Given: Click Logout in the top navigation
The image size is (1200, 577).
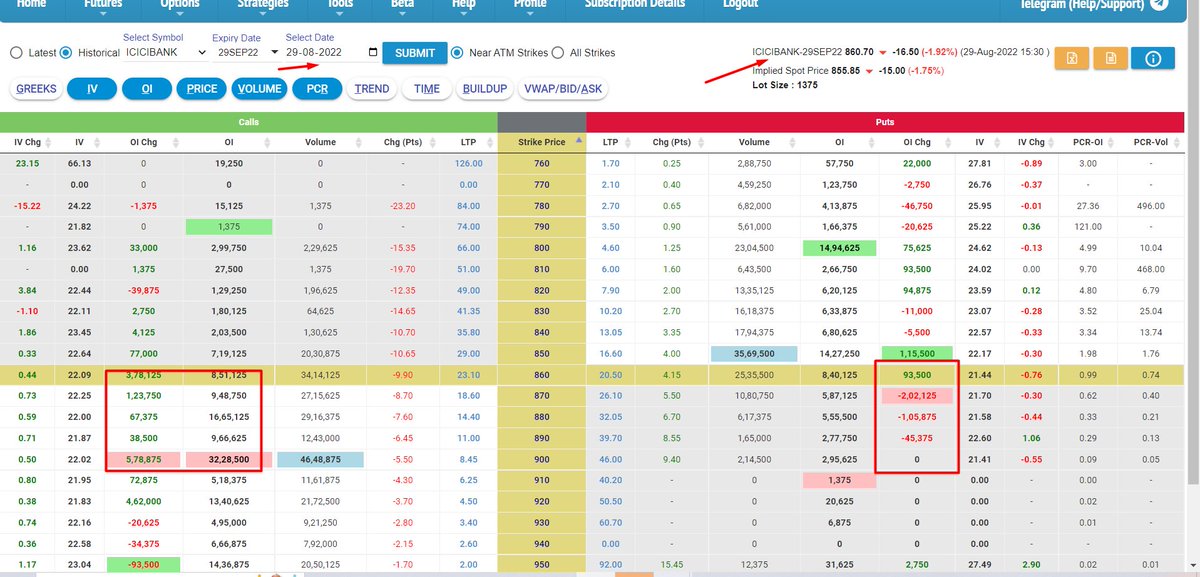Looking at the screenshot, I should (x=740, y=4).
